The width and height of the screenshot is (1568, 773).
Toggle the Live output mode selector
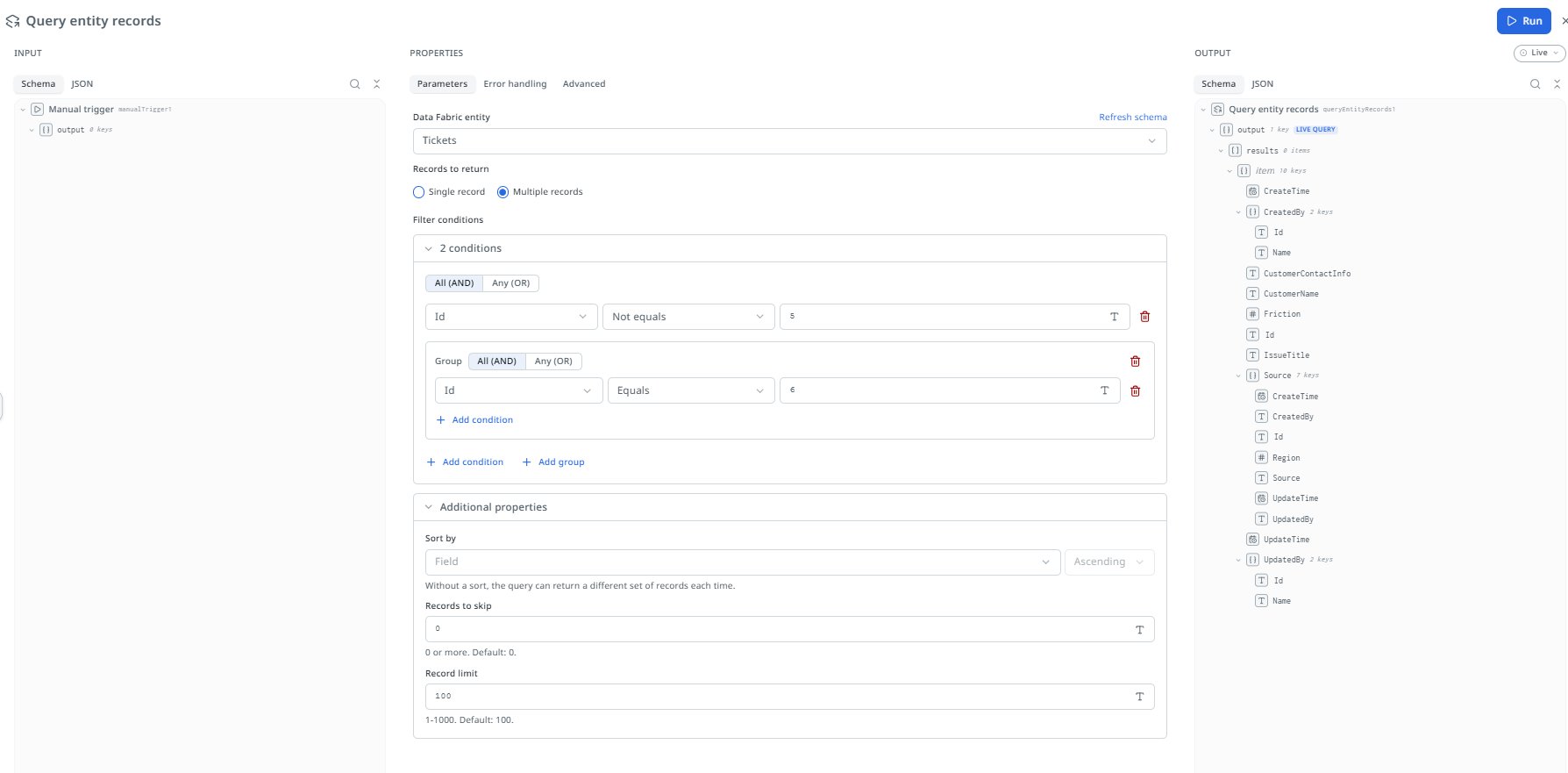tap(1539, 54)
